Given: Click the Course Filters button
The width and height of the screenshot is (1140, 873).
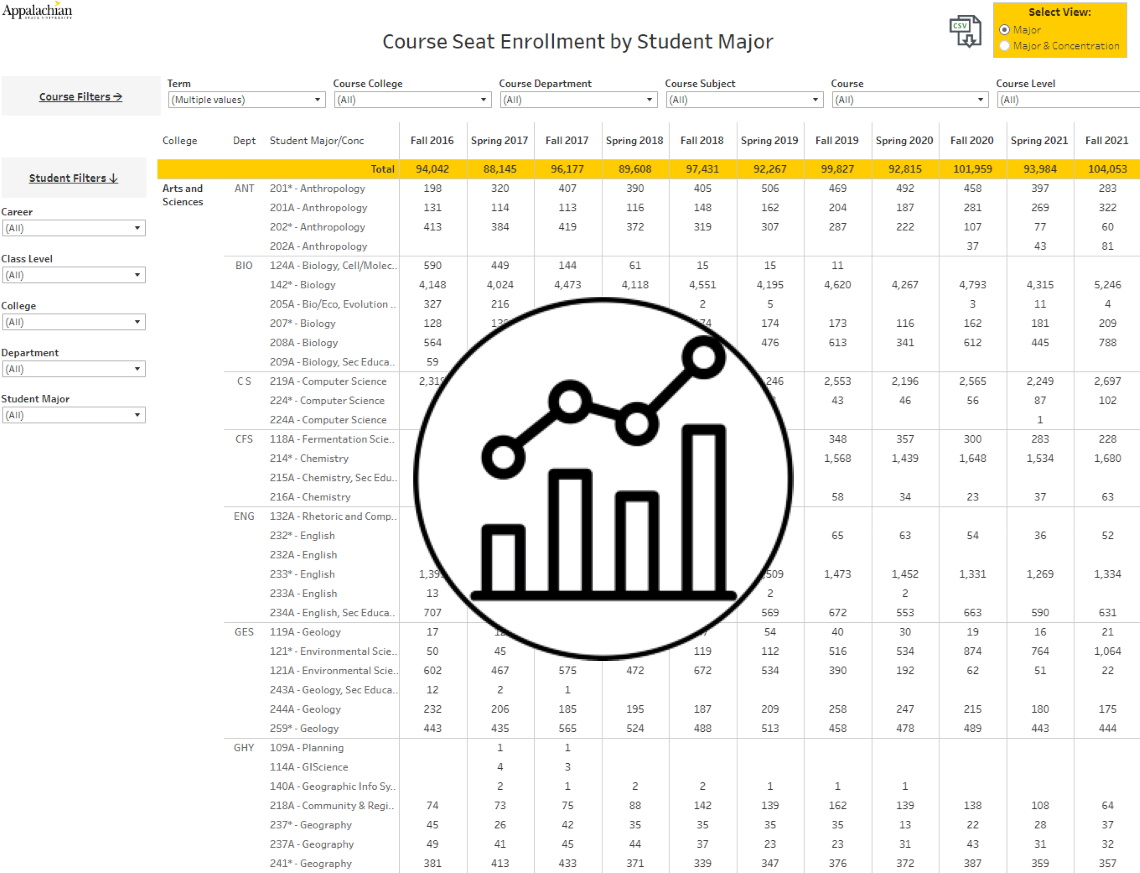Looking at the screenshot, I should [81, 97].
